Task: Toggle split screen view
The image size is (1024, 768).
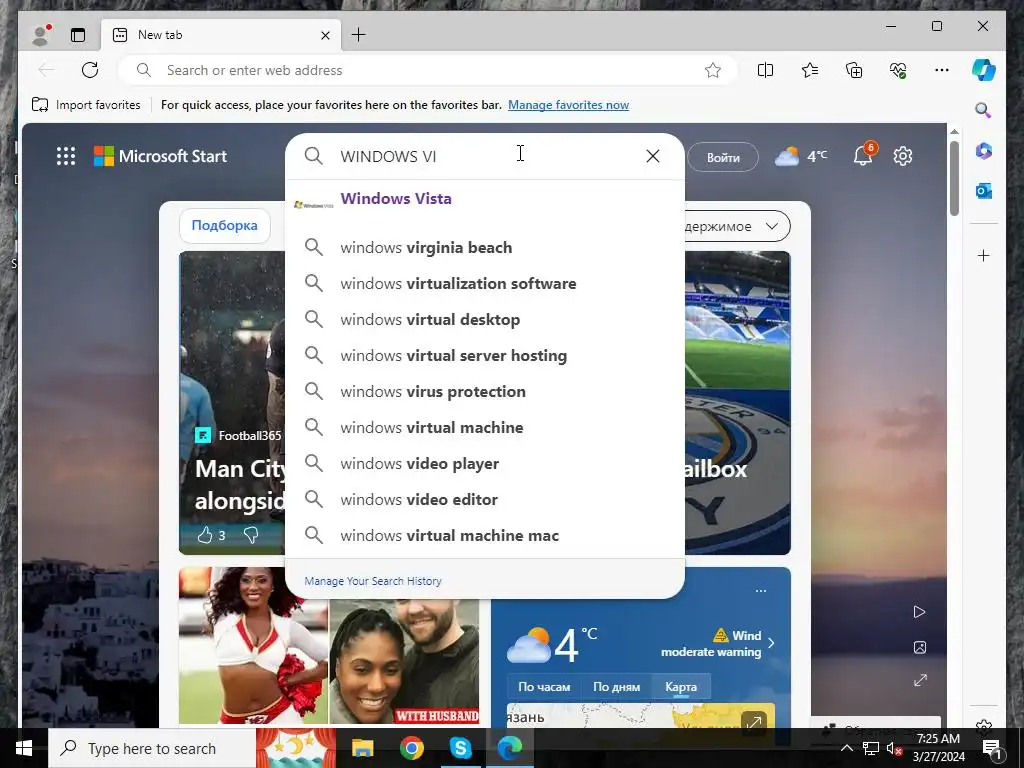Action: tap(765, 70)
